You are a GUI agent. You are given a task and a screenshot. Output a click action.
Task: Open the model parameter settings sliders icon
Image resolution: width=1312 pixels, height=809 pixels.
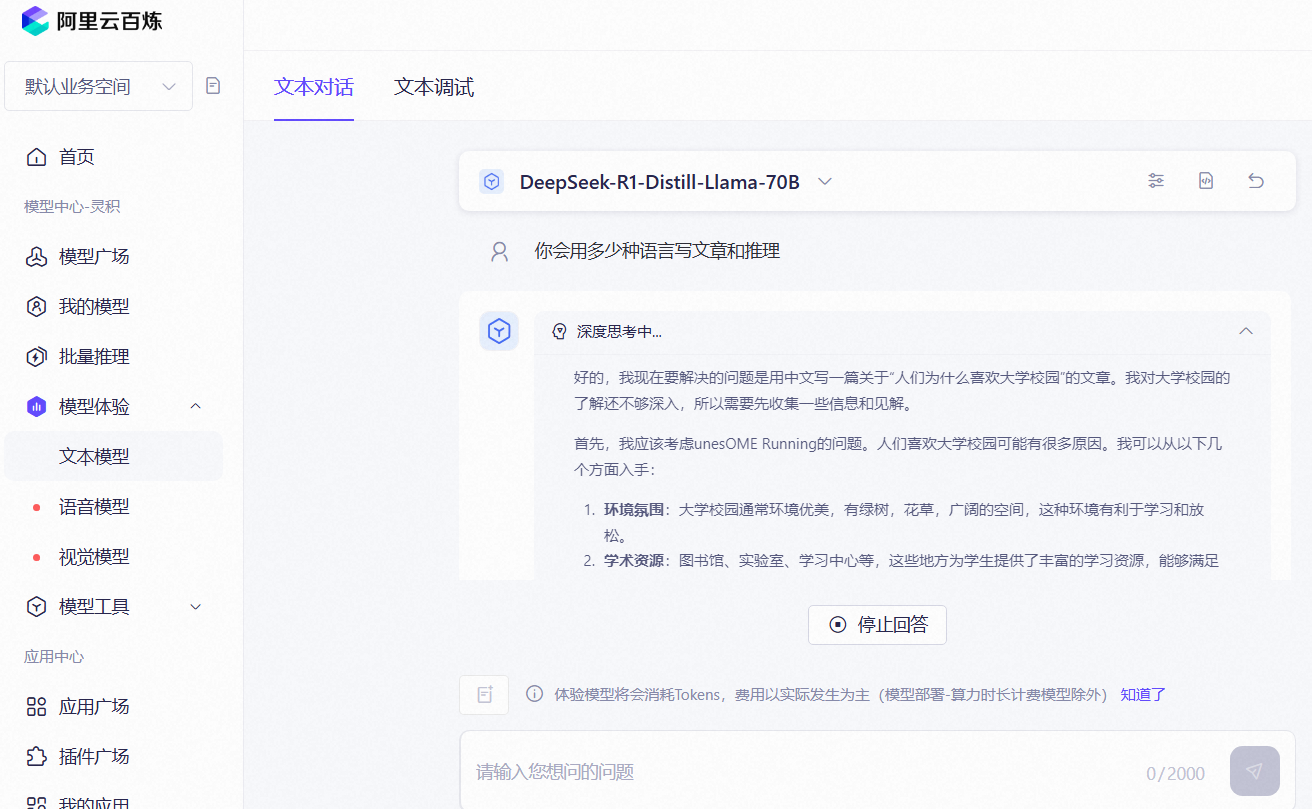1156,181
